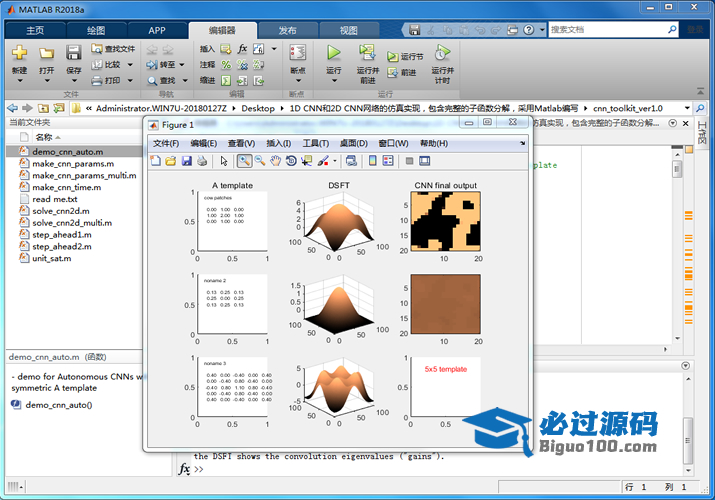Click the uncomment icon next to percent
The height and width of the screenshot is (500, 715).
242,65
